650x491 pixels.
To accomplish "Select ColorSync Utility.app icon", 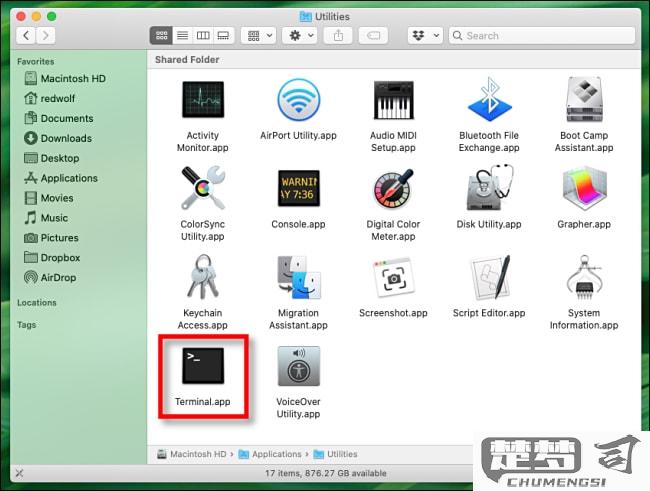I will click(x=203, y=188).
